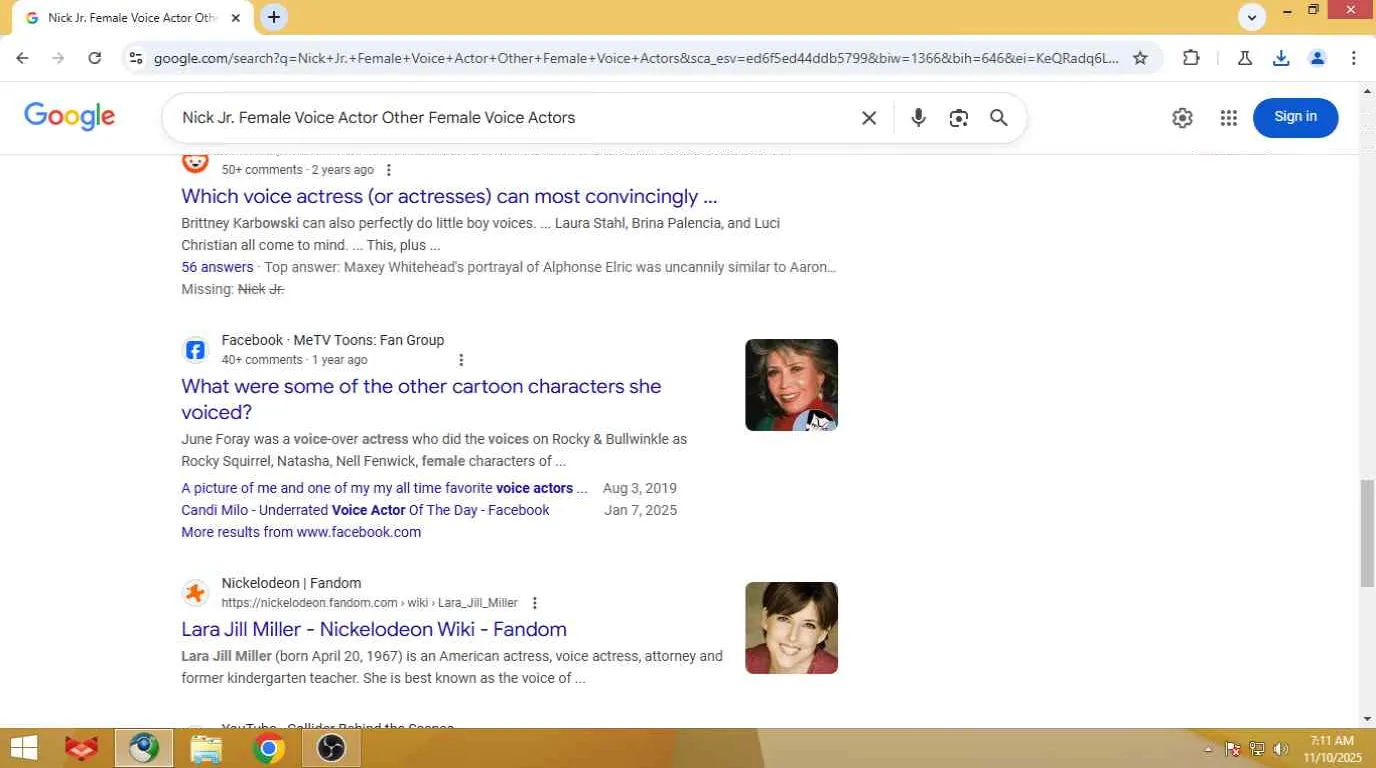
Task: Open File Explorer from the taskbar
Action: click(206, 748)
